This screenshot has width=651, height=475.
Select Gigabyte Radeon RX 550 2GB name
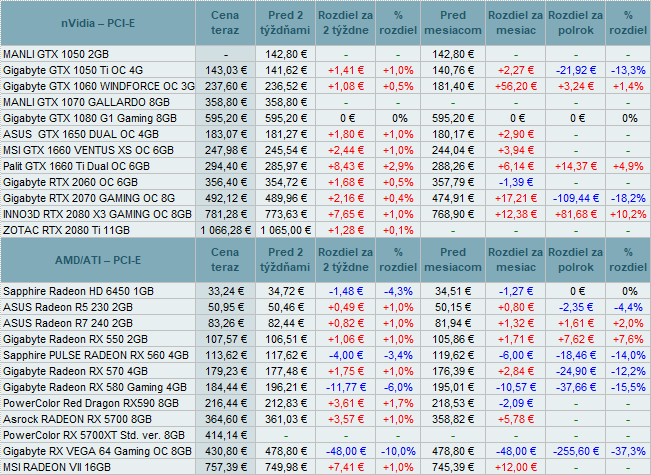(x=76, y=339)
